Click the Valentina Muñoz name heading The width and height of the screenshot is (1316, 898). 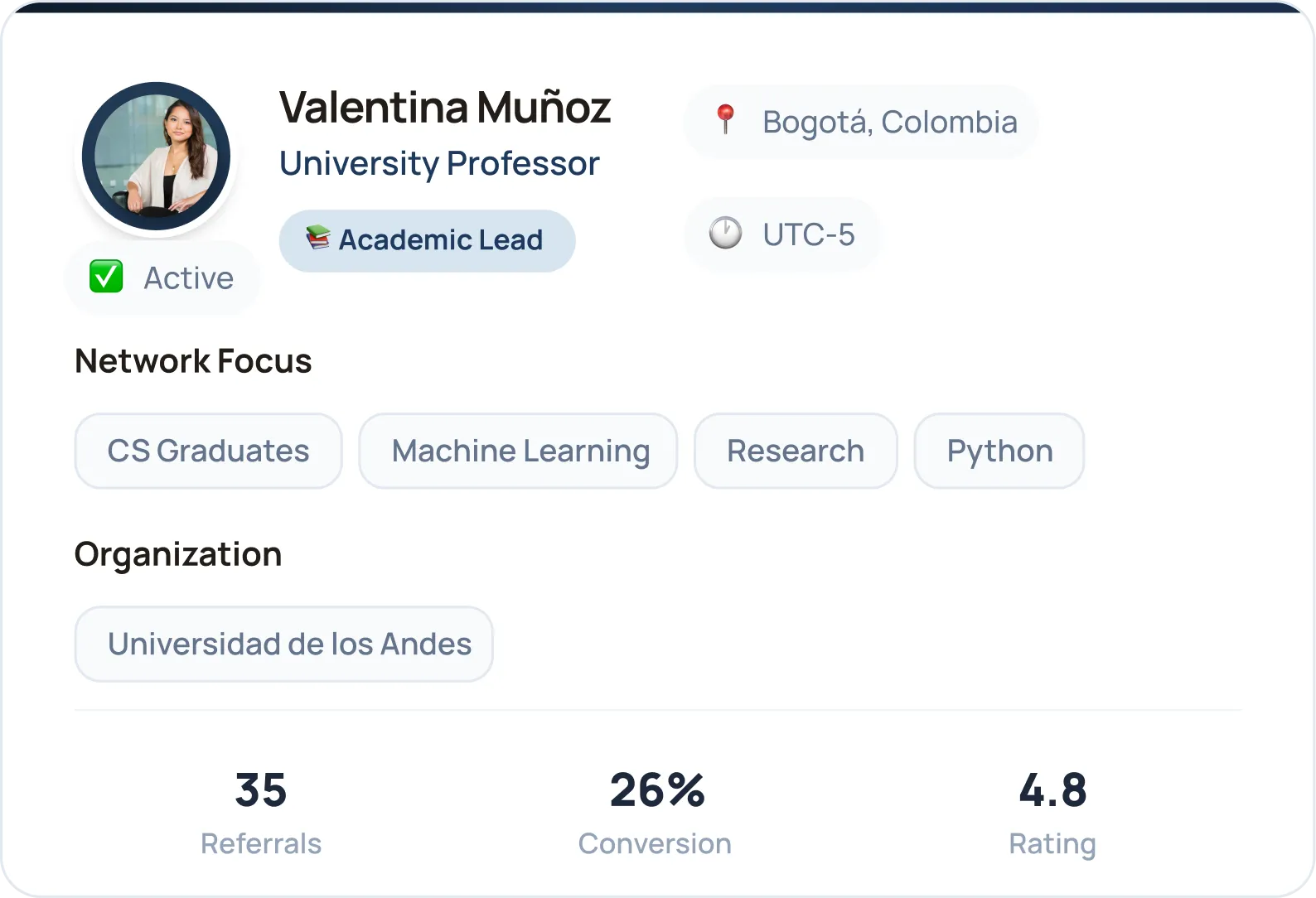[445, 107]
